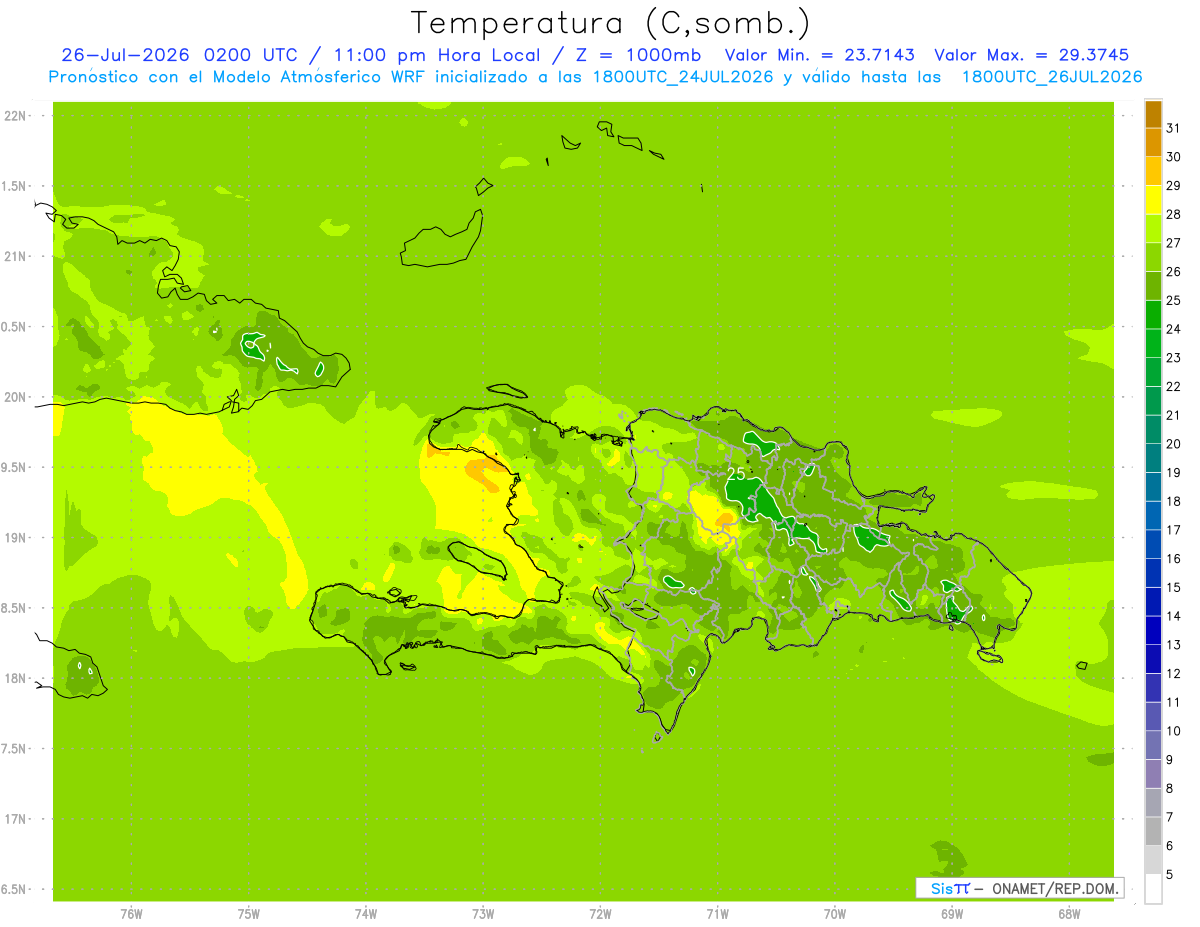1200x927 pixels.
Task: Click the legend number '20'
Action: [x=1173, y=444]
